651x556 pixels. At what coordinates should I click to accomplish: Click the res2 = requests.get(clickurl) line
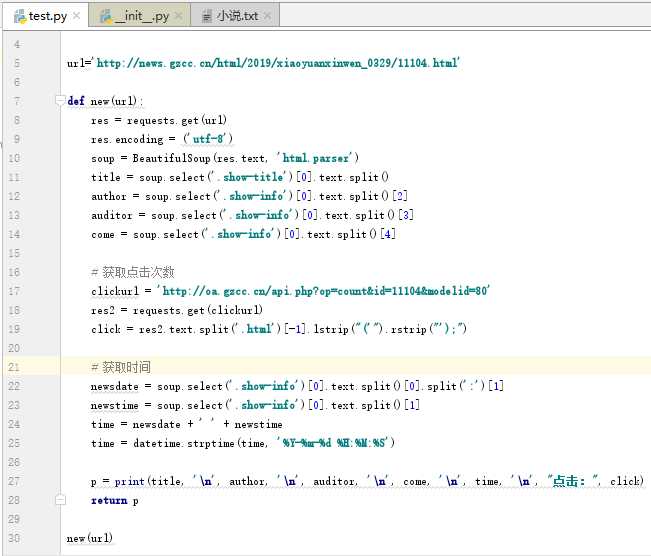pyautogui.click(x=177, y=310)
